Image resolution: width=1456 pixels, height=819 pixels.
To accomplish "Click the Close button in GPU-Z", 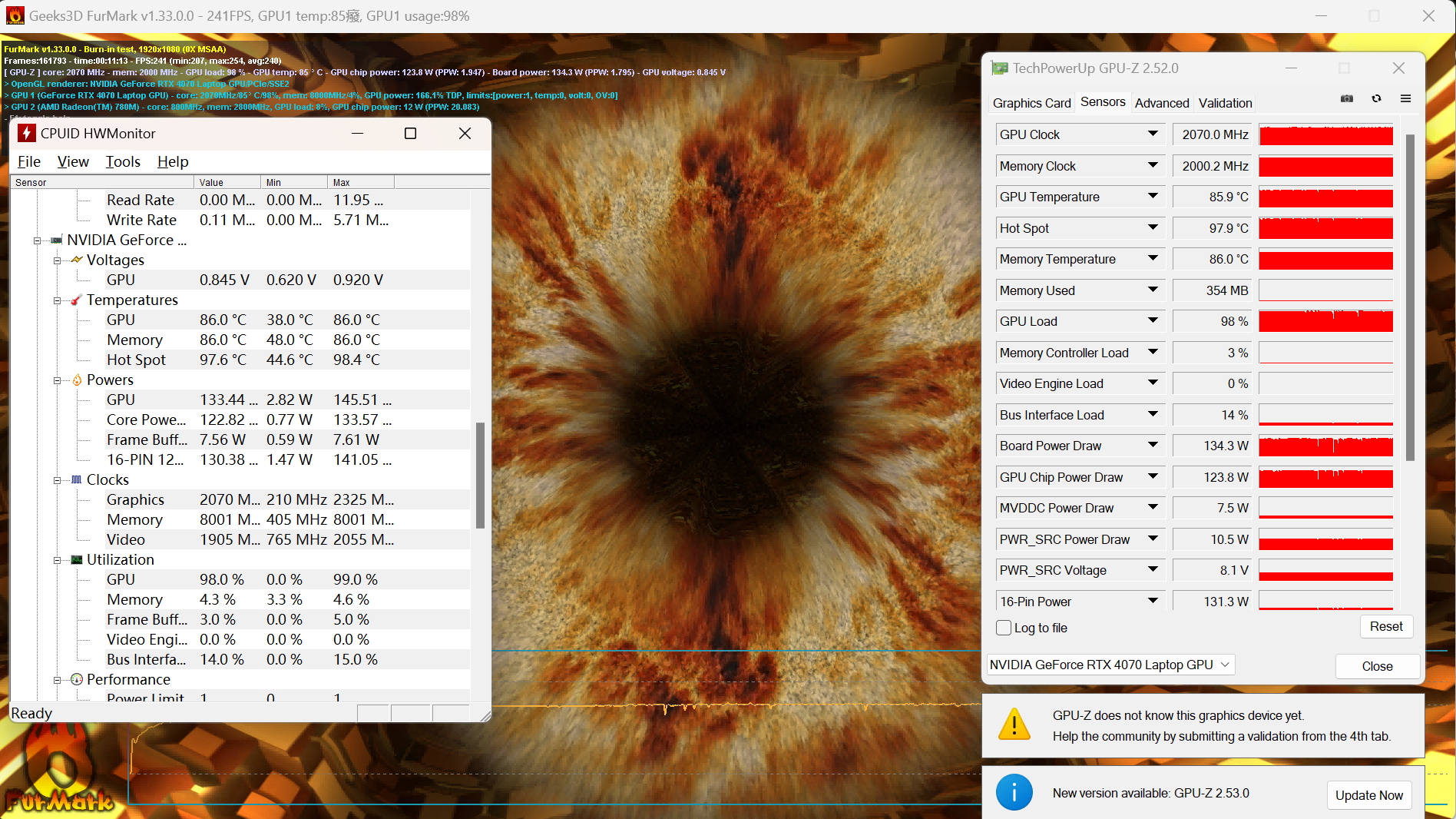I will (x=1377, y=666).
